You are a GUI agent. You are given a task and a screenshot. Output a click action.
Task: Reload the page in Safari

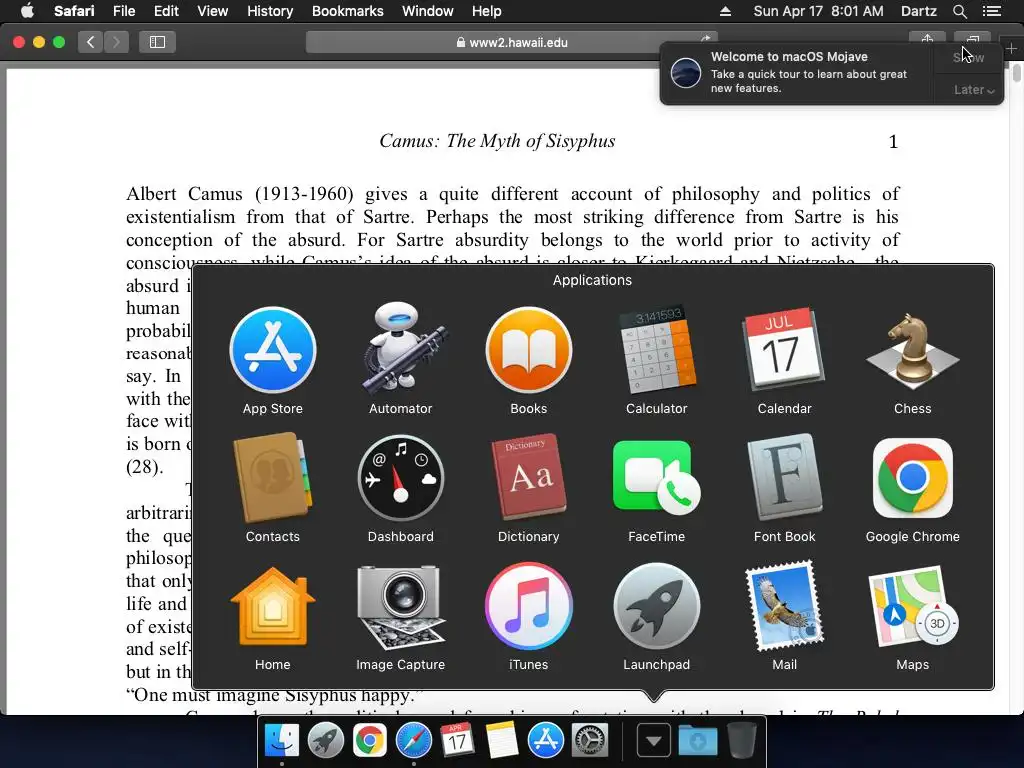[705, 39]
